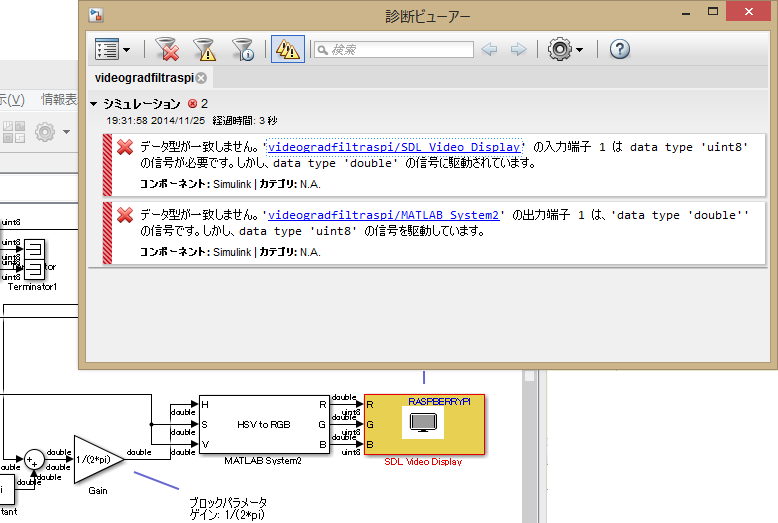Image resolution: width=778 pixels, height=523 pixels.
Task: Select the videogradfiltraspi tab
Action: tap(143, 78)
